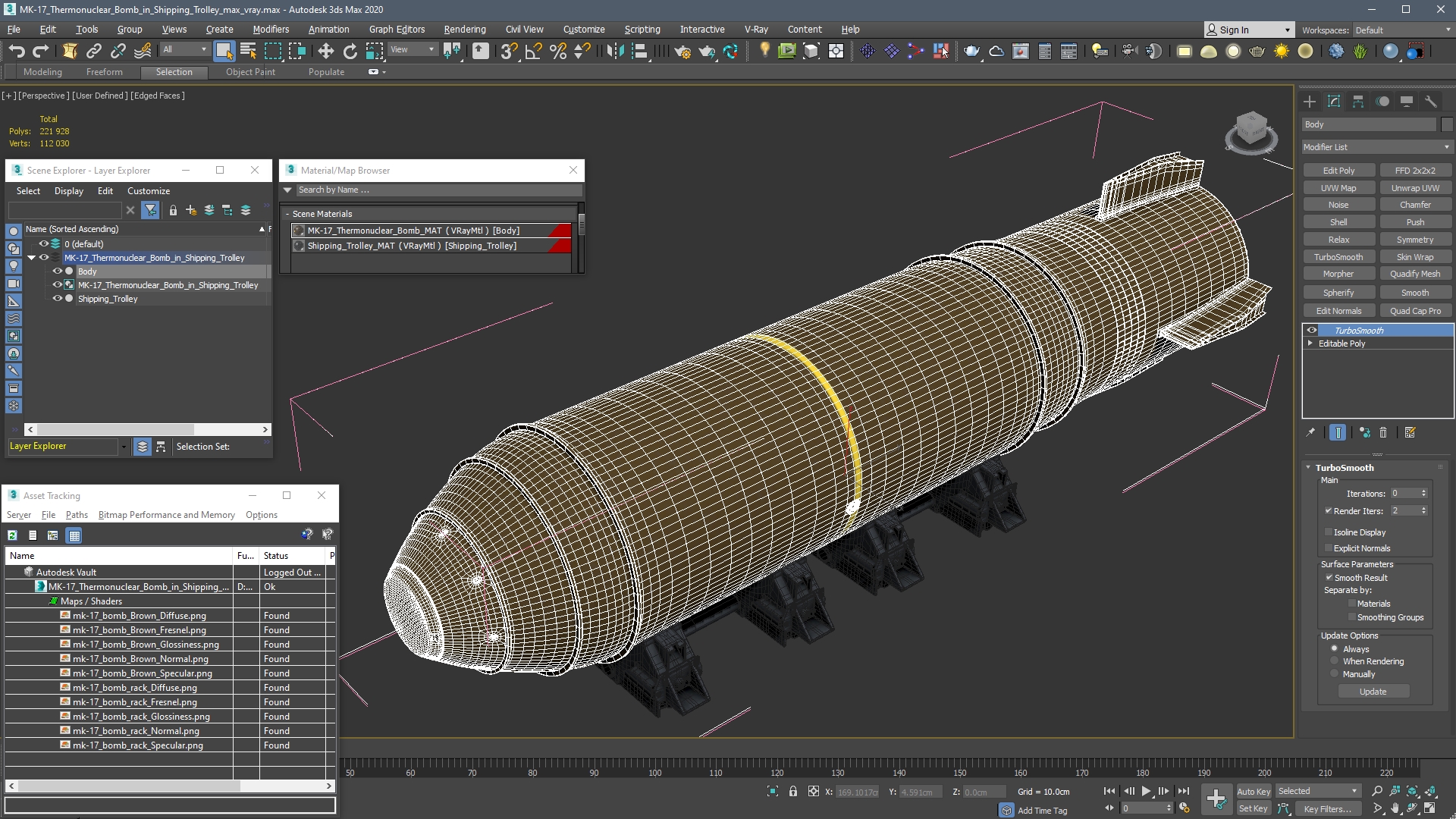Switch to the Freeform ribbon tab

(104, 72)
